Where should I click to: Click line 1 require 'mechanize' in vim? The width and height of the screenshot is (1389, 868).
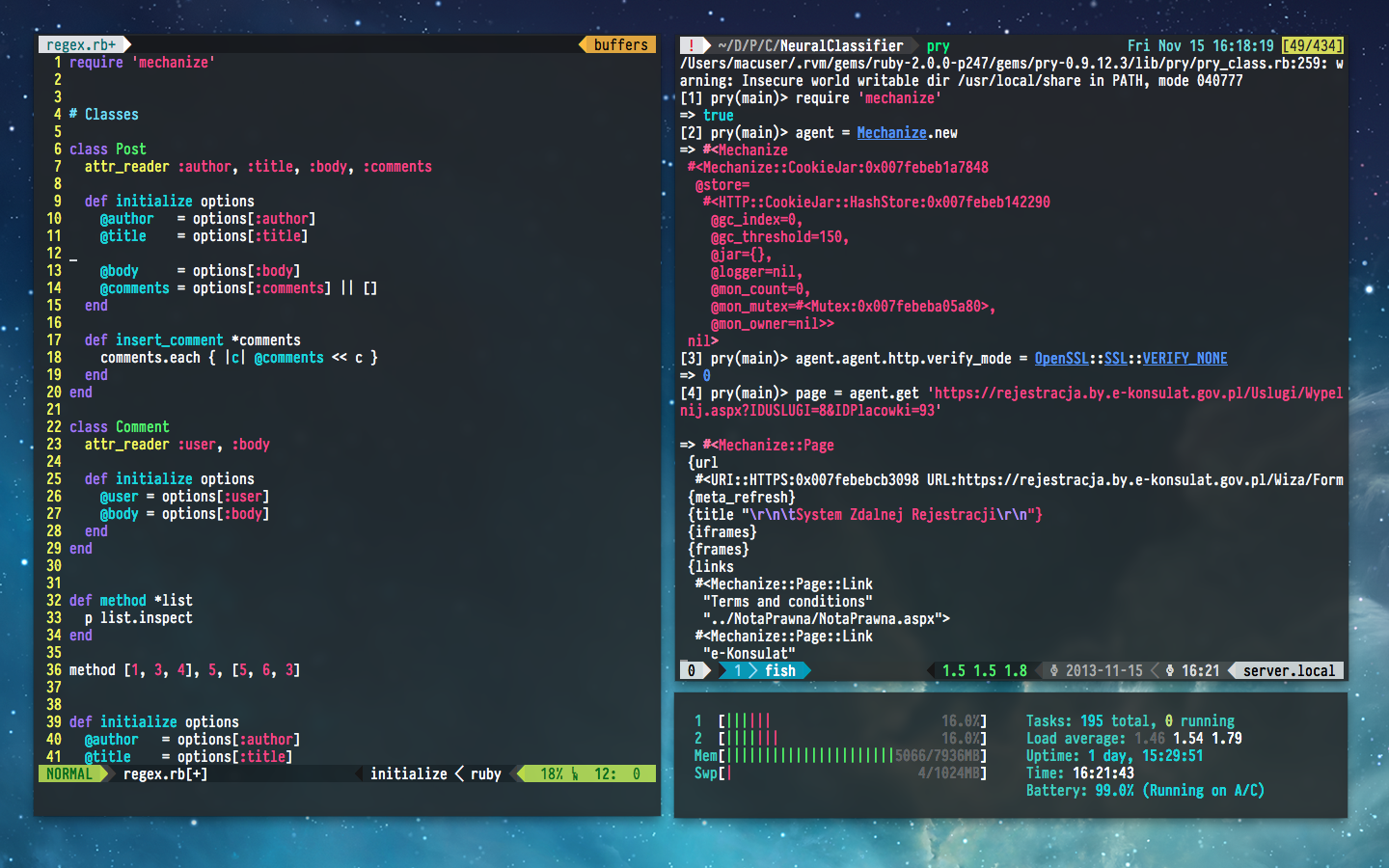click(x=143, y=62)
